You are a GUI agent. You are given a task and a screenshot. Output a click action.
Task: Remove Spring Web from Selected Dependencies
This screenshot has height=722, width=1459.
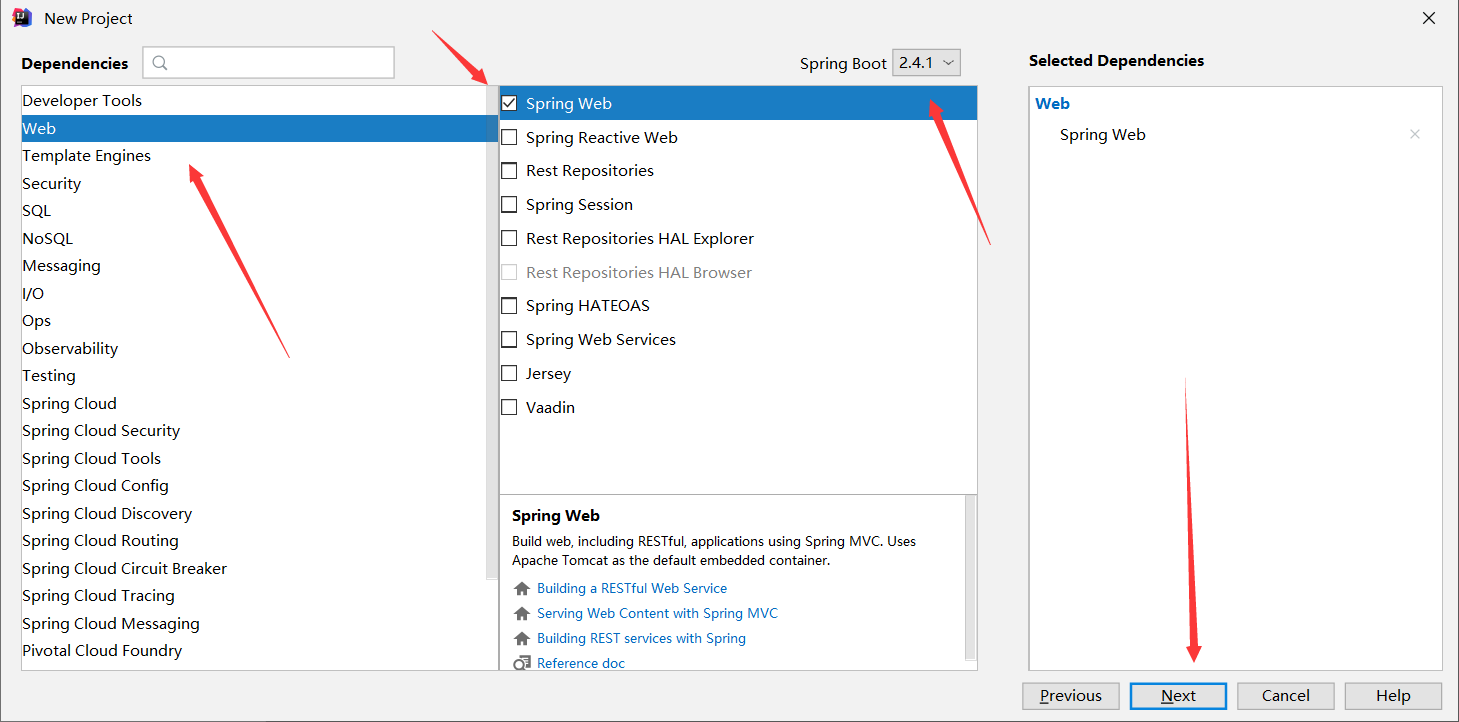tap(1415, 134)
